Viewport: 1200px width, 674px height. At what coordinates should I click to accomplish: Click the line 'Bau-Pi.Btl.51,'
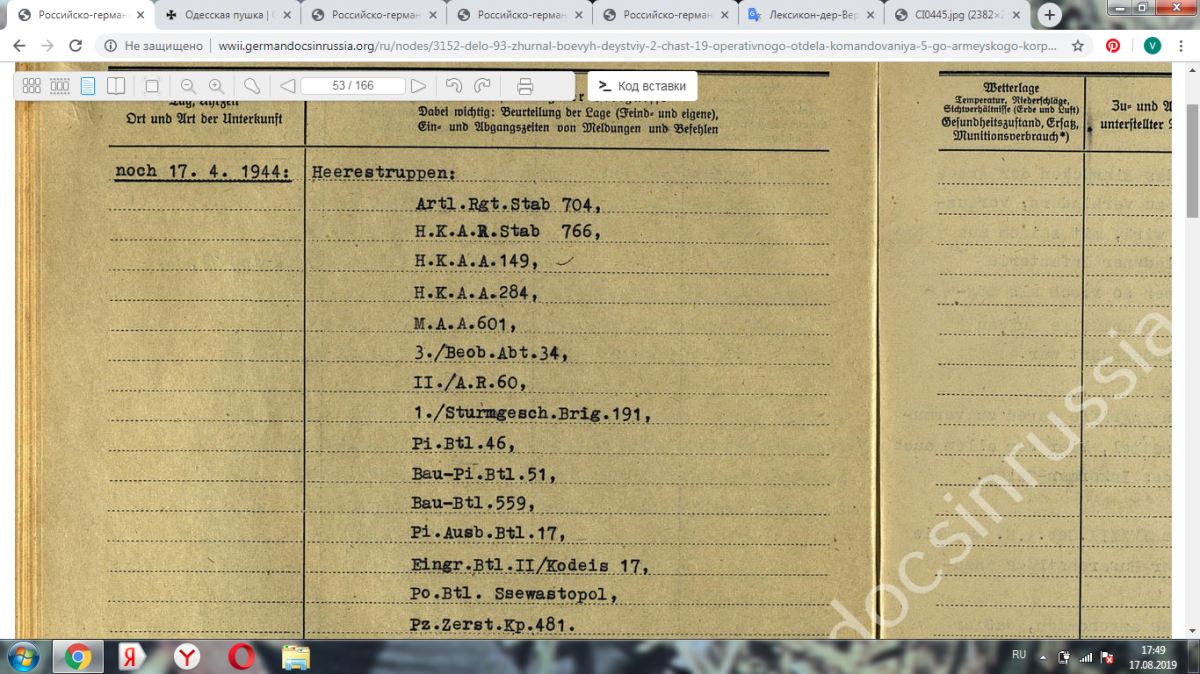click(x=484, y=473)
